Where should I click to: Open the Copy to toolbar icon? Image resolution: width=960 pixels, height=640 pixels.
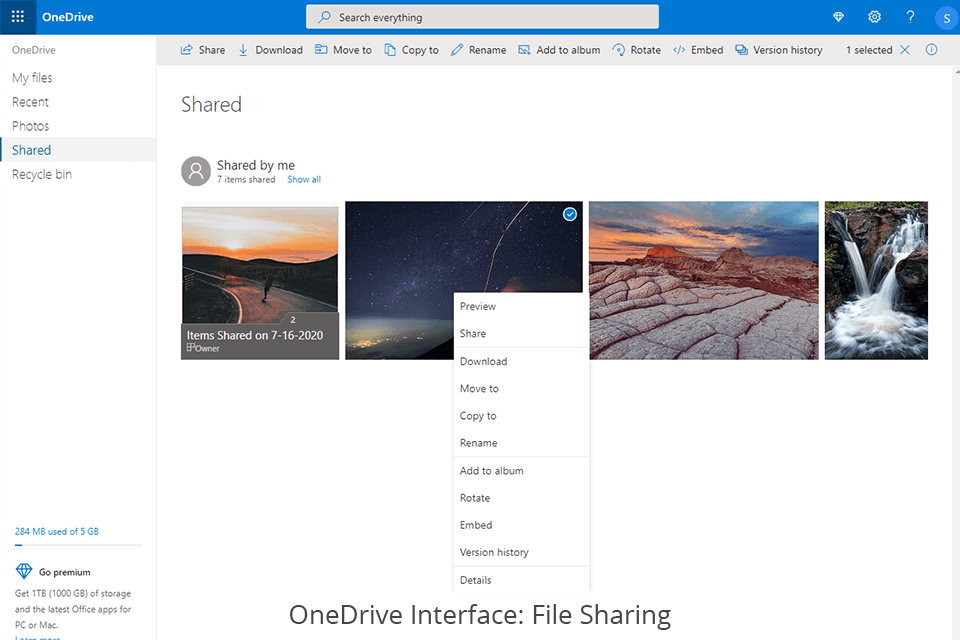[x=411, y=49]
